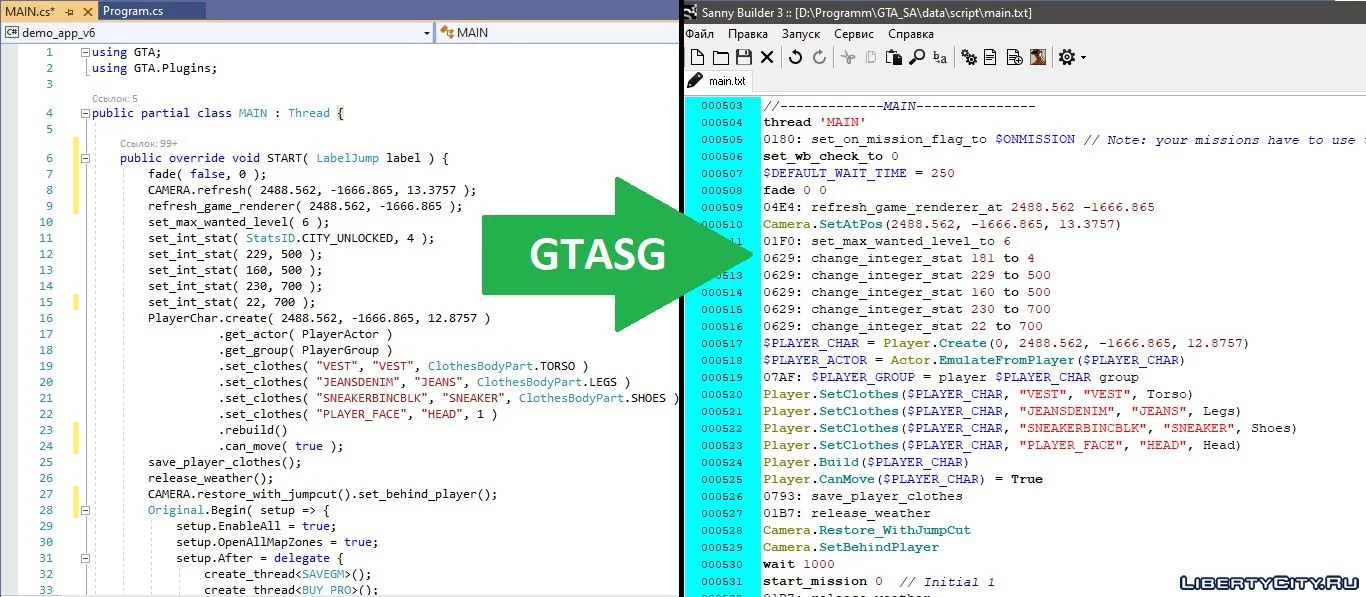Click '$DEFAULT_WAIT_TIME = 250' line

859,173
